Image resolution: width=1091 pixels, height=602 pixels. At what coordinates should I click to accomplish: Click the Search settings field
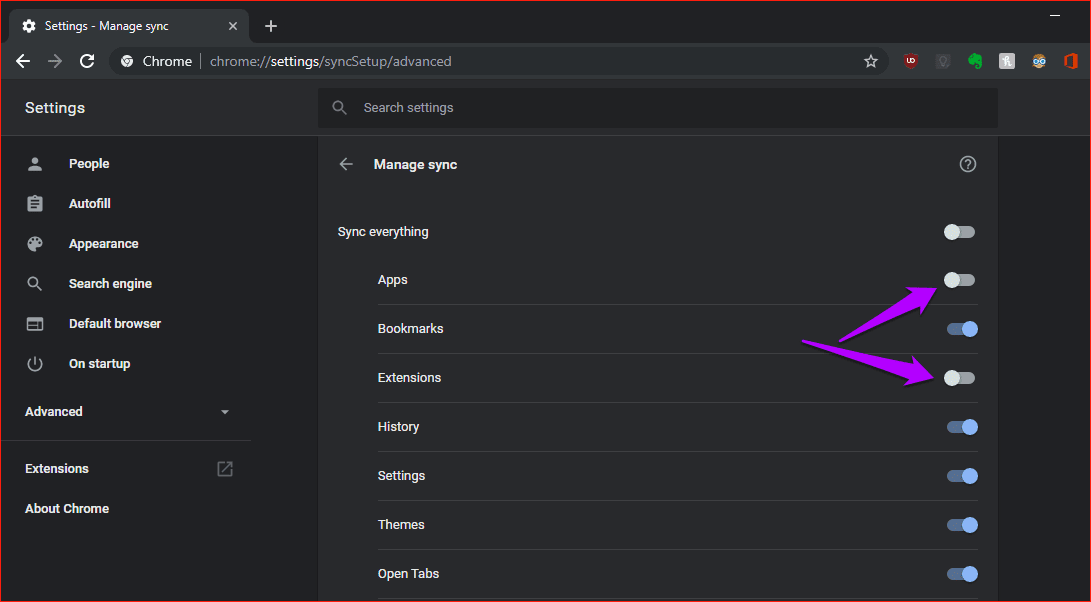pos(658,108)
